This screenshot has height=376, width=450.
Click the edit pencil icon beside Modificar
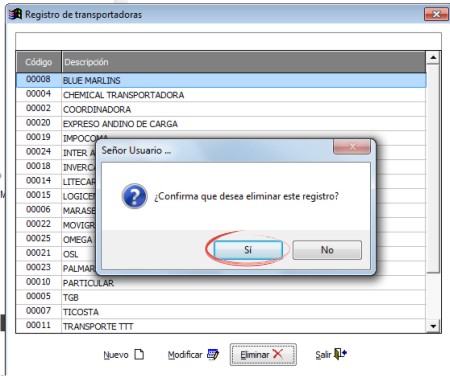point(213,354)
